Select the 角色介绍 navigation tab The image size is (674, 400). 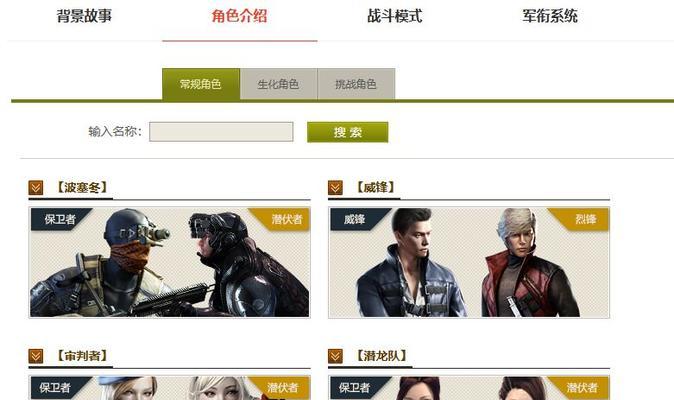pos(239,16)
